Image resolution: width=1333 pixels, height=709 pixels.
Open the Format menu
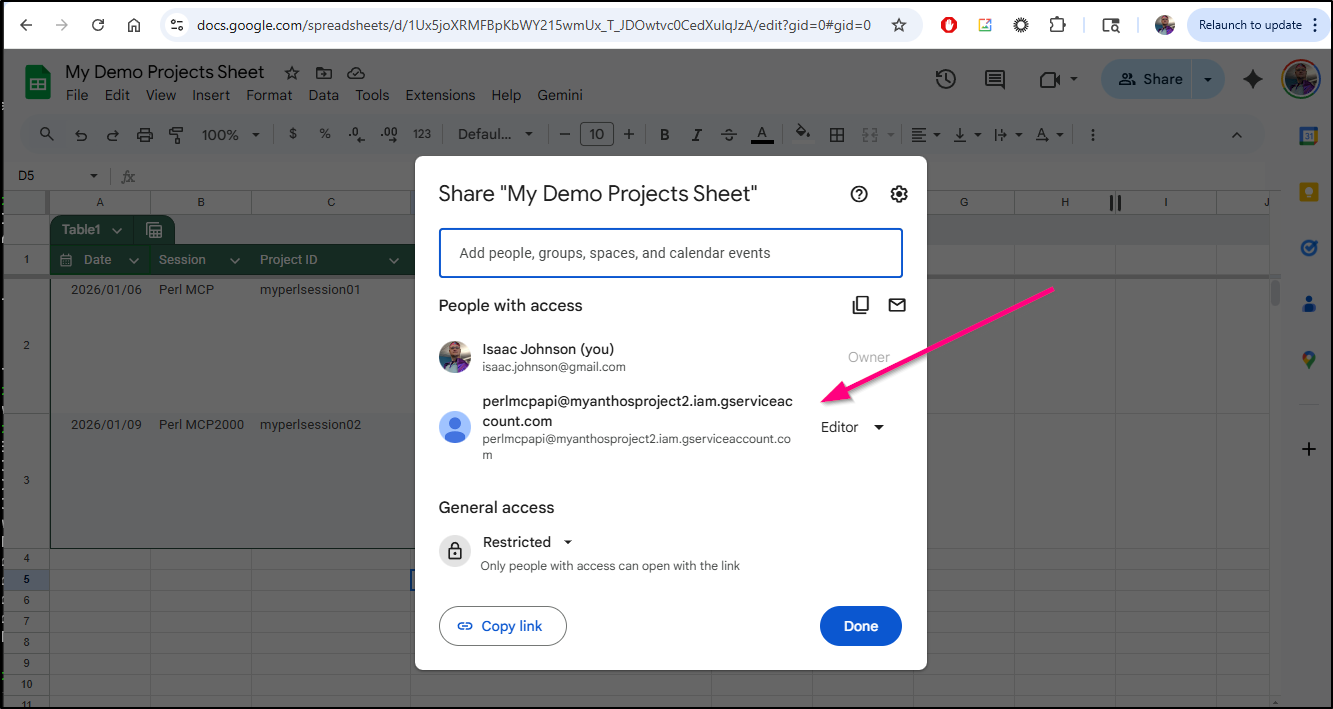[269, 95]
